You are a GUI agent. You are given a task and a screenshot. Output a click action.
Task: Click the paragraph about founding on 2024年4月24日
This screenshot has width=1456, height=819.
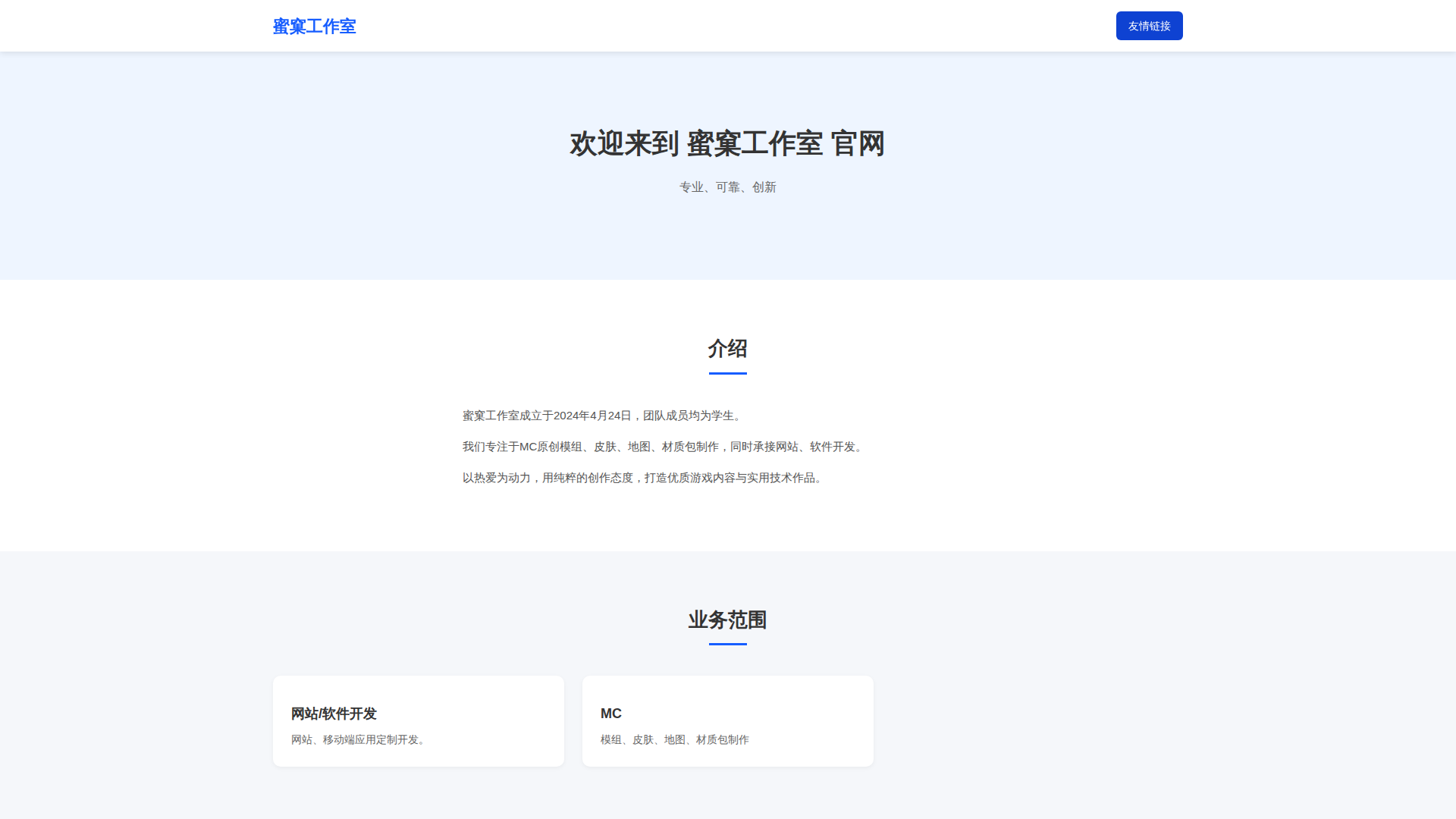coord(603,416)
